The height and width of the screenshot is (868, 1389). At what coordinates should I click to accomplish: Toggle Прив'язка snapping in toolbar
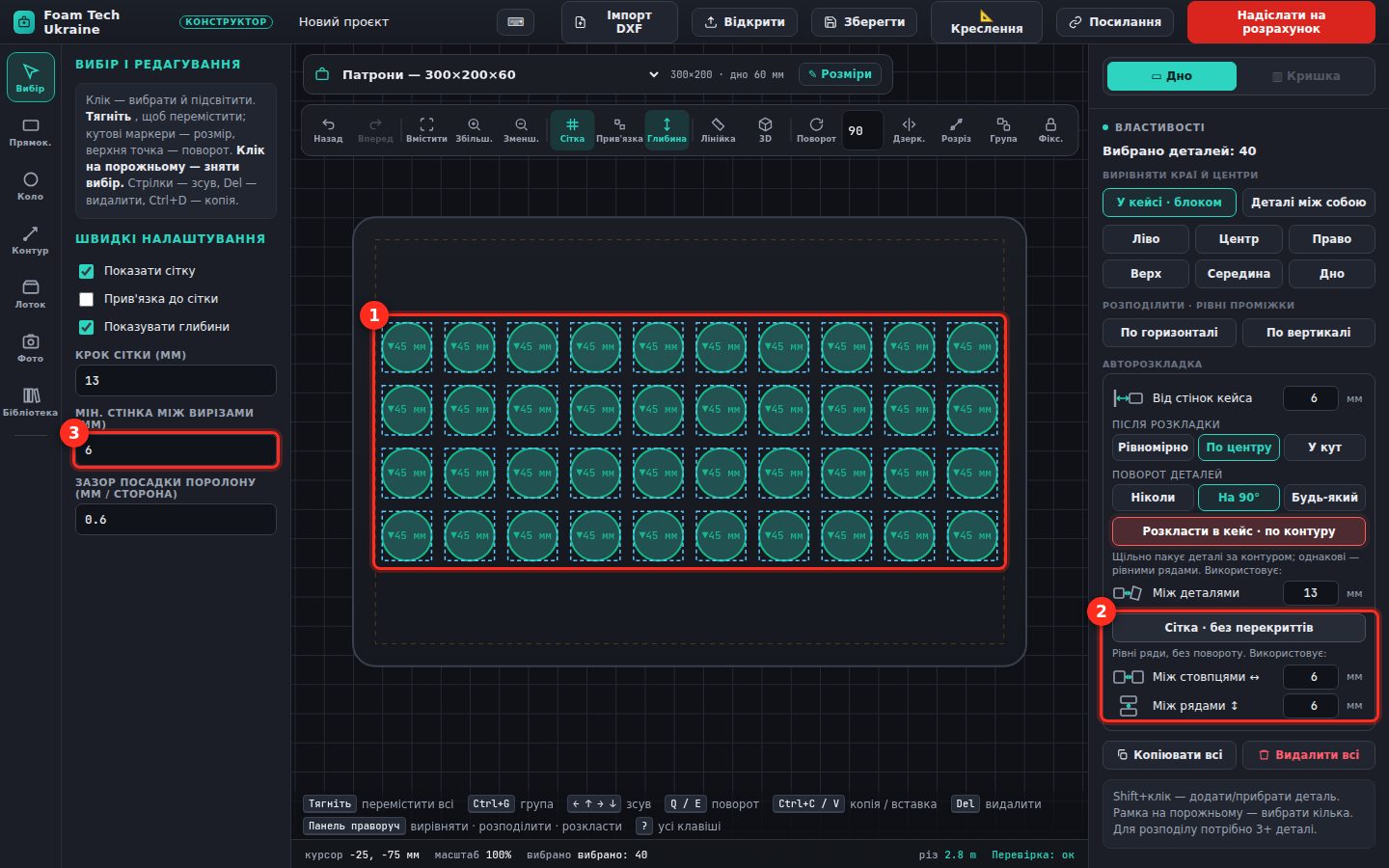point(619,130)
